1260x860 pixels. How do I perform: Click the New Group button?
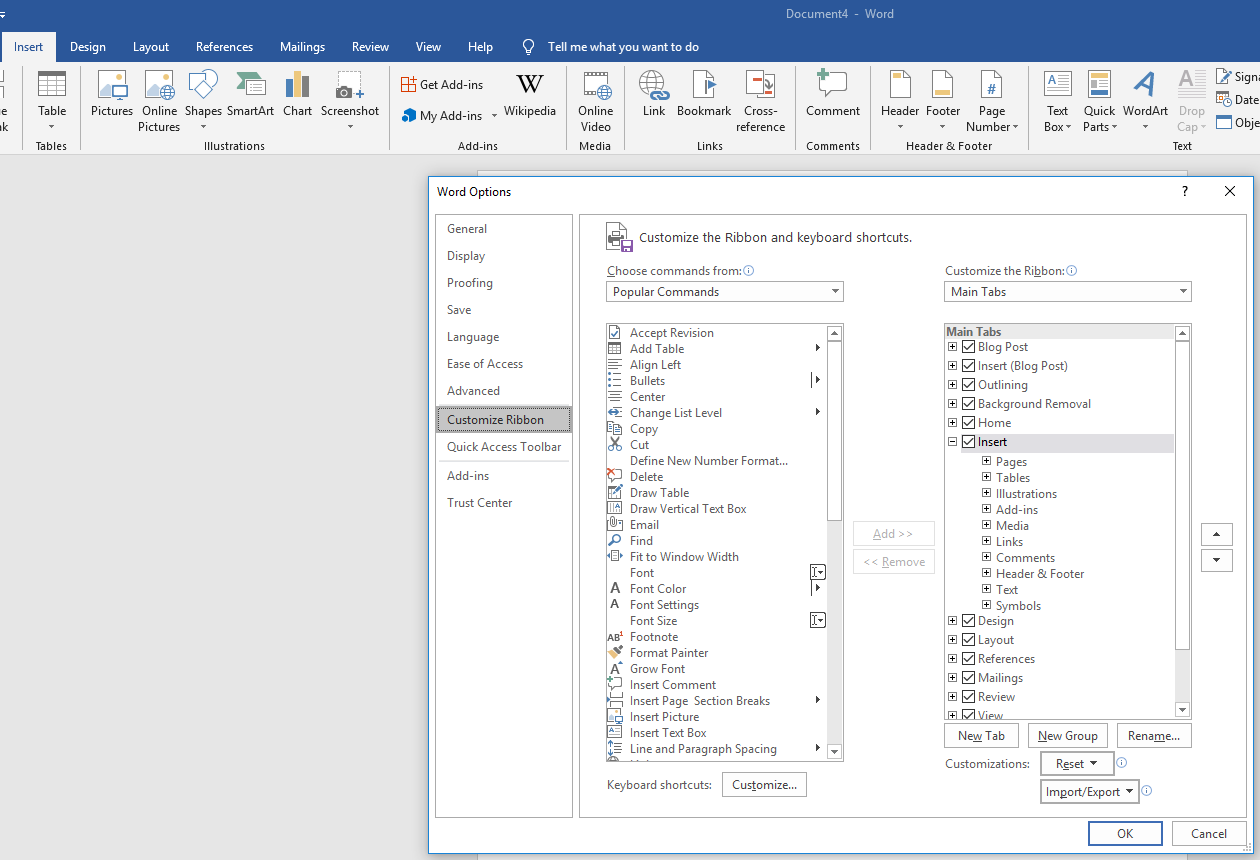[1068, 736]
